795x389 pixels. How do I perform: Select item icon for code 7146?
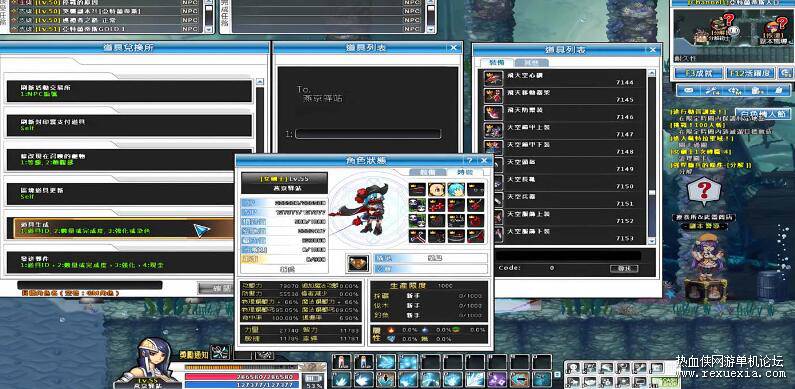[493, 113]
